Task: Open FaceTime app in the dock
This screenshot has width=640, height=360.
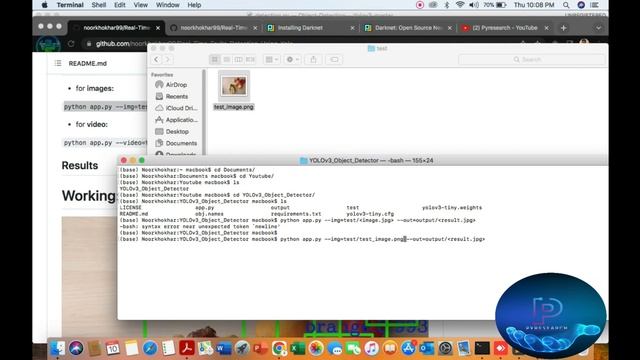Action: 353,348
